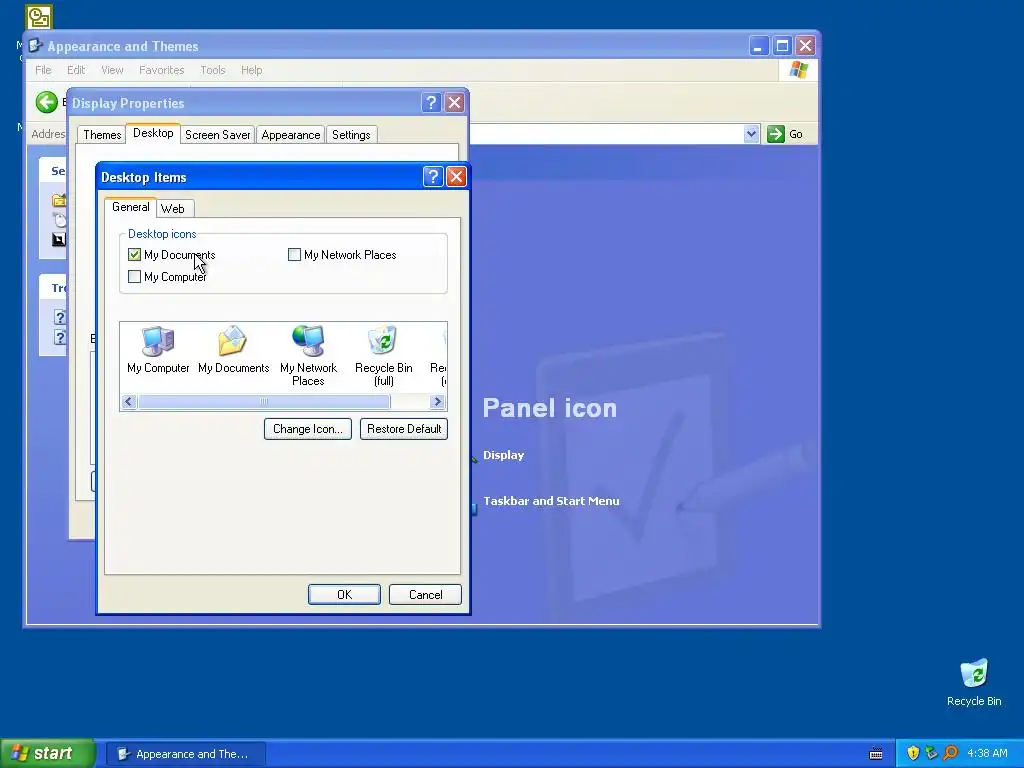Screen dimensions: 1024x768
Task: Open the Screen Saver tab
Action: [217, 135]
